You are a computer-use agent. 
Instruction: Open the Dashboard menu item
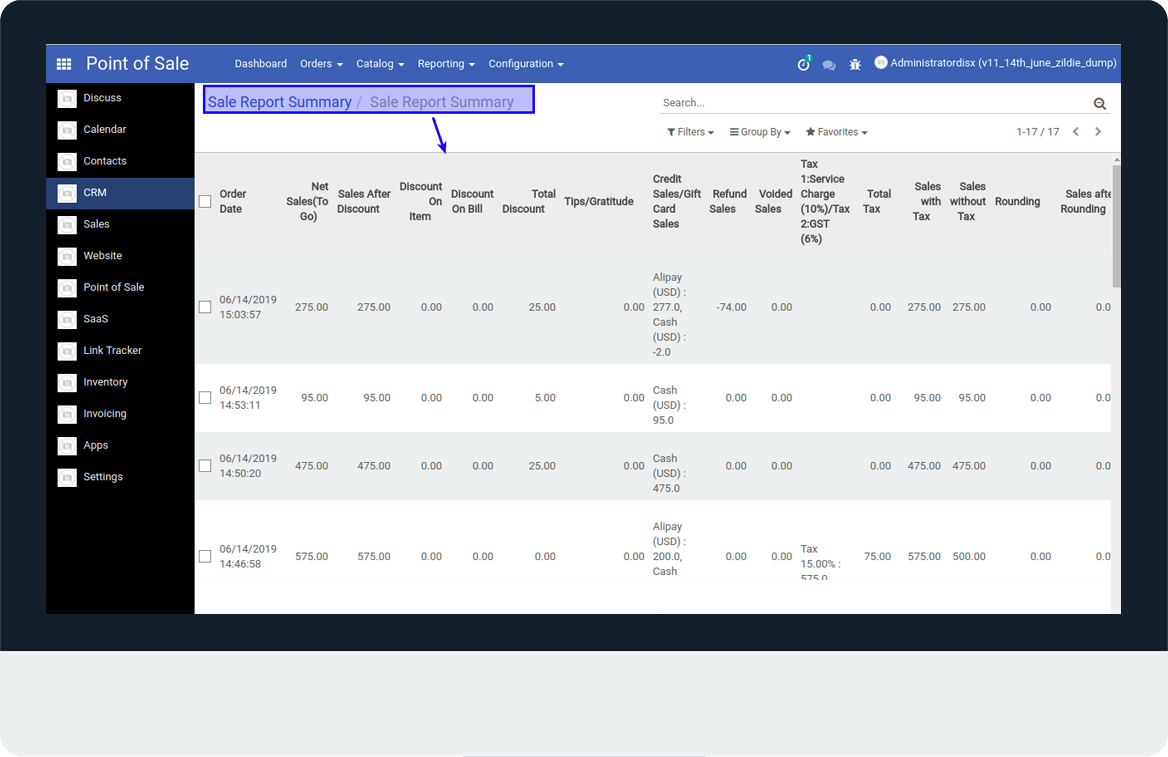tap(261, 64)
